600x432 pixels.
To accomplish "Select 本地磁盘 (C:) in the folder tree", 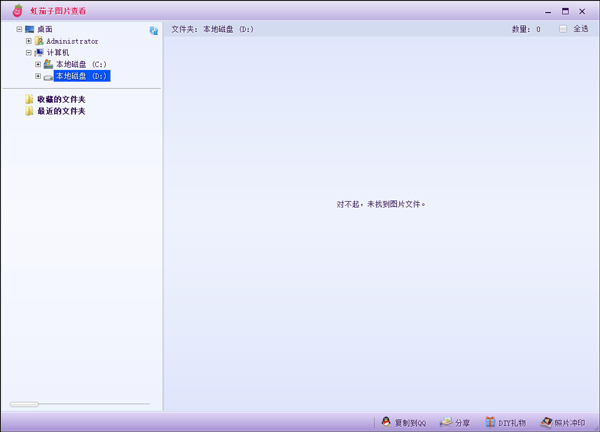I will pos(81,64).
